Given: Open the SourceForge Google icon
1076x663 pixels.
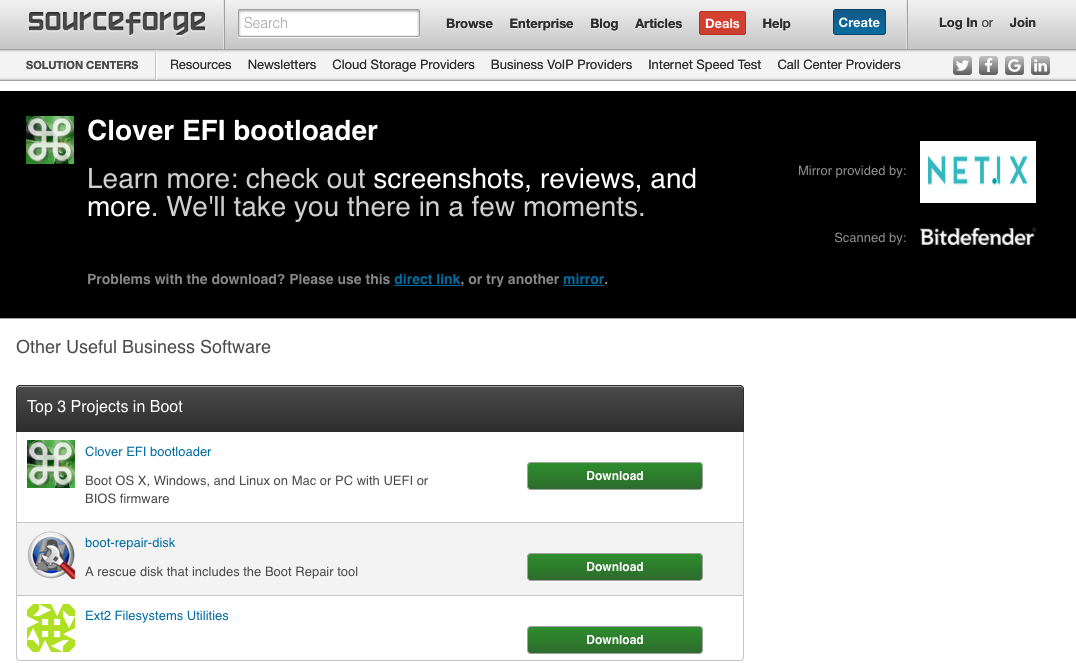Looking at the screenshot, I should click(1014, 65).
